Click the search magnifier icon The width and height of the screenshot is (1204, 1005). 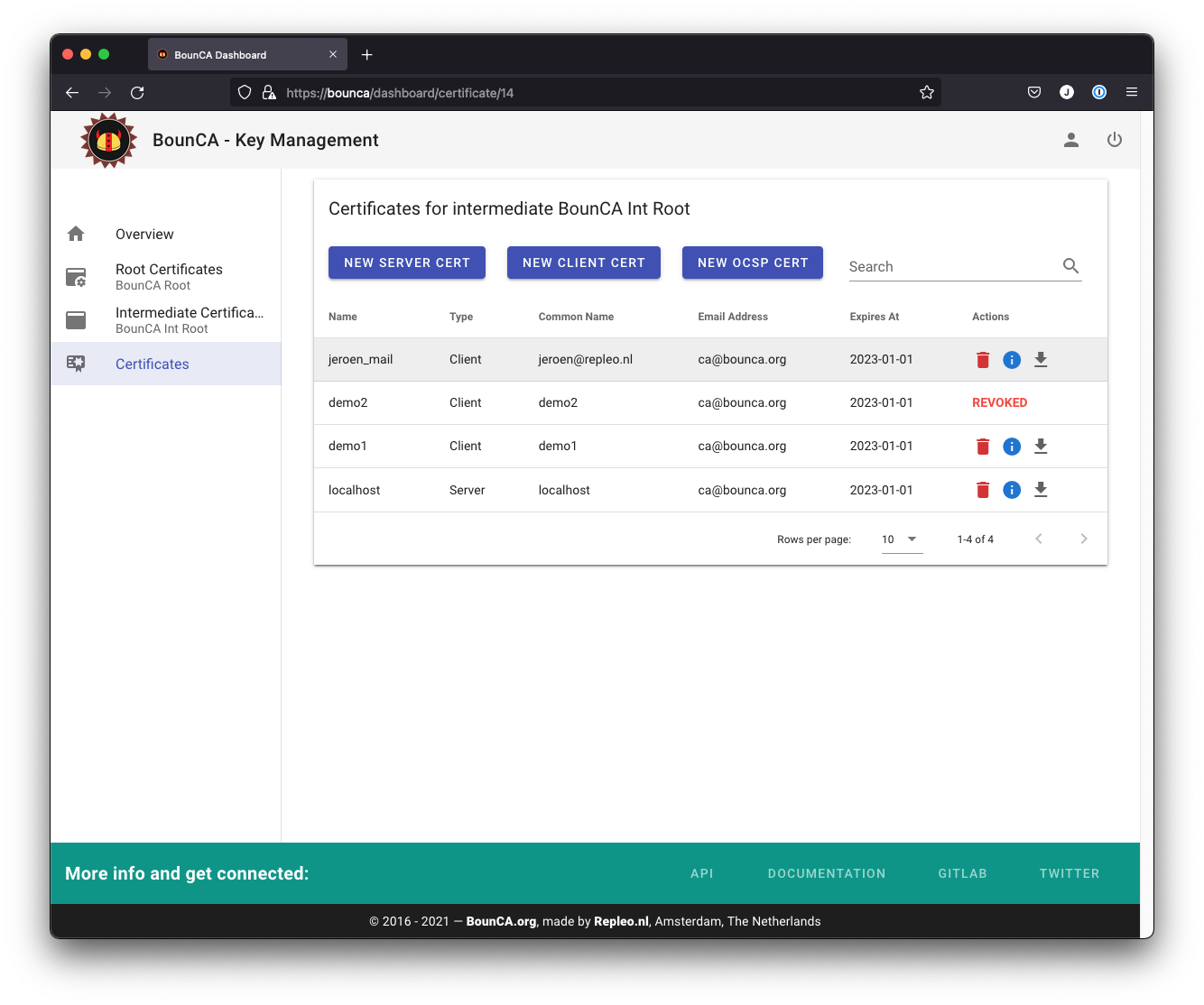(x=1070, y=265)
